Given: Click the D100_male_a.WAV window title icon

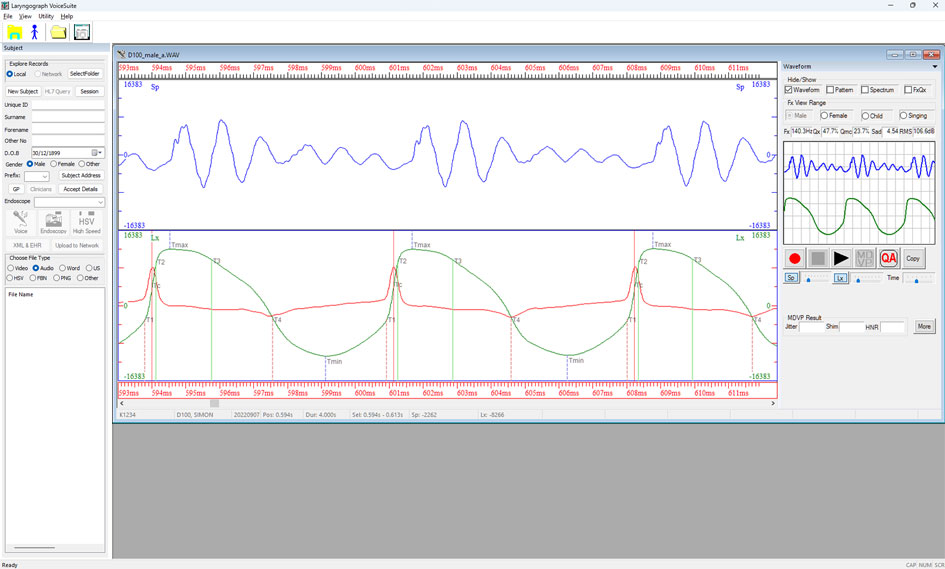Looking at the screenshot, I should pos(122,54).
